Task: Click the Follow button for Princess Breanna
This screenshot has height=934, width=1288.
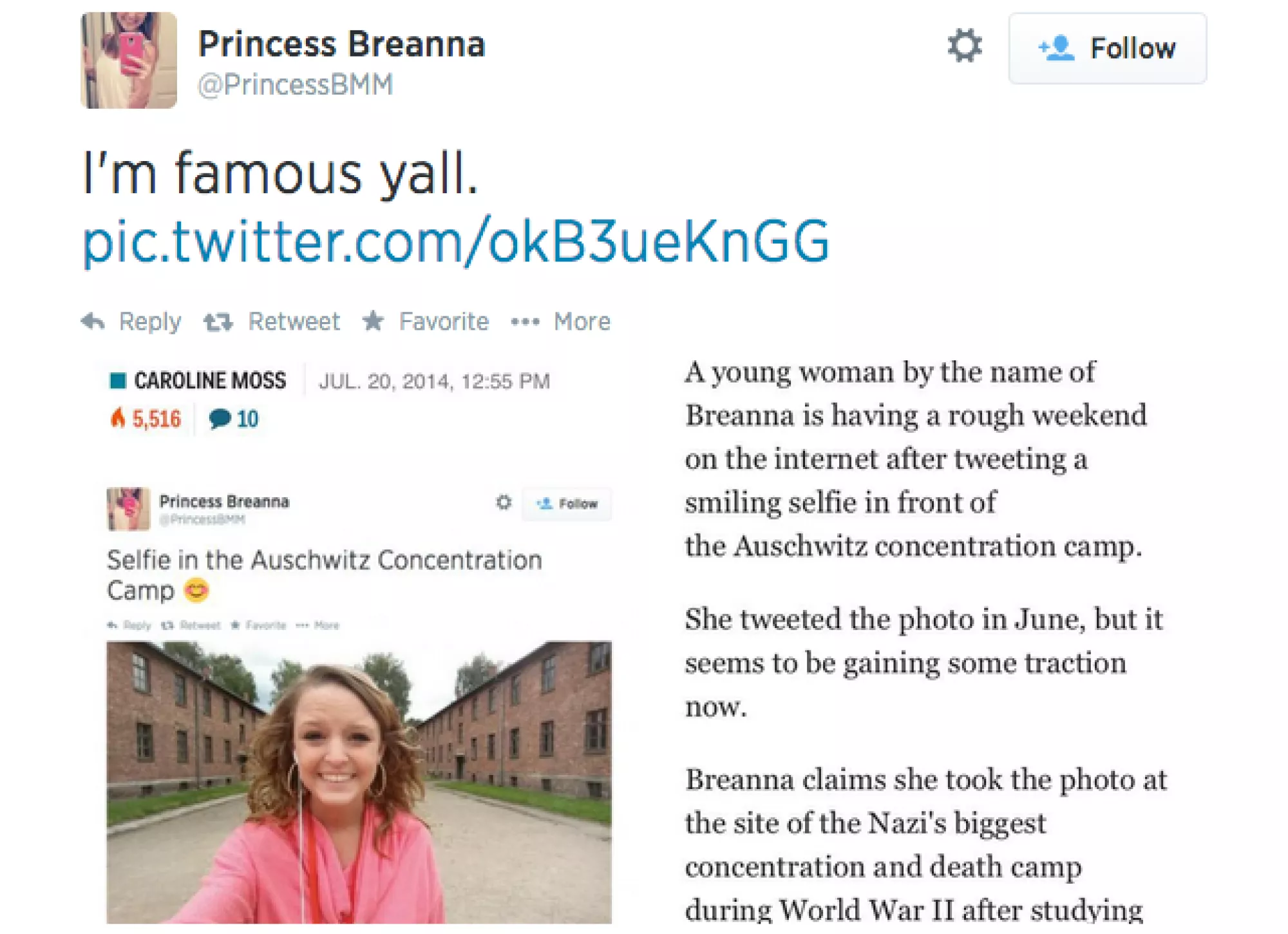Action: [x=1107, y=48]
